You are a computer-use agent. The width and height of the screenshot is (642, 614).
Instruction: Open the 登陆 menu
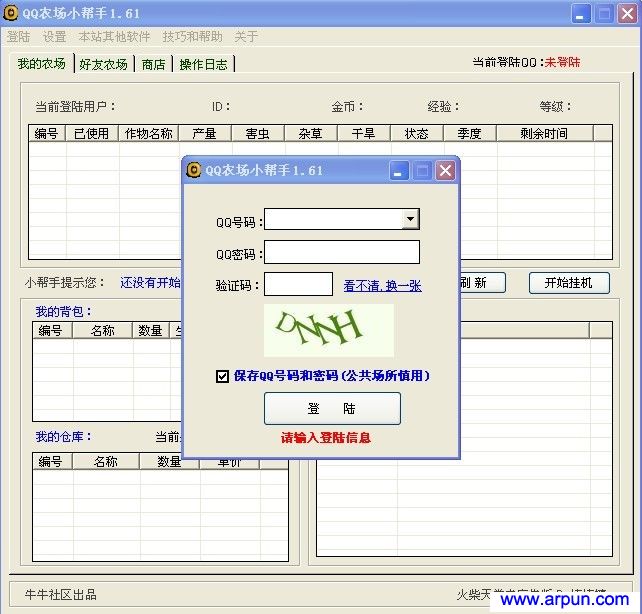tap(18, 37)
